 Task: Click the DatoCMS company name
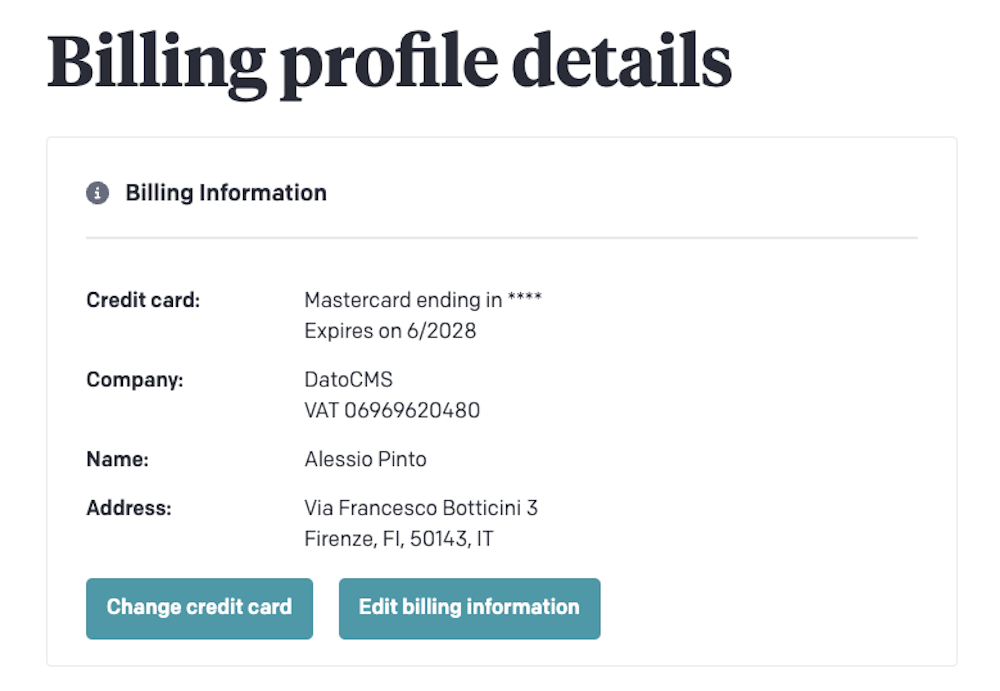coord(348,380)
